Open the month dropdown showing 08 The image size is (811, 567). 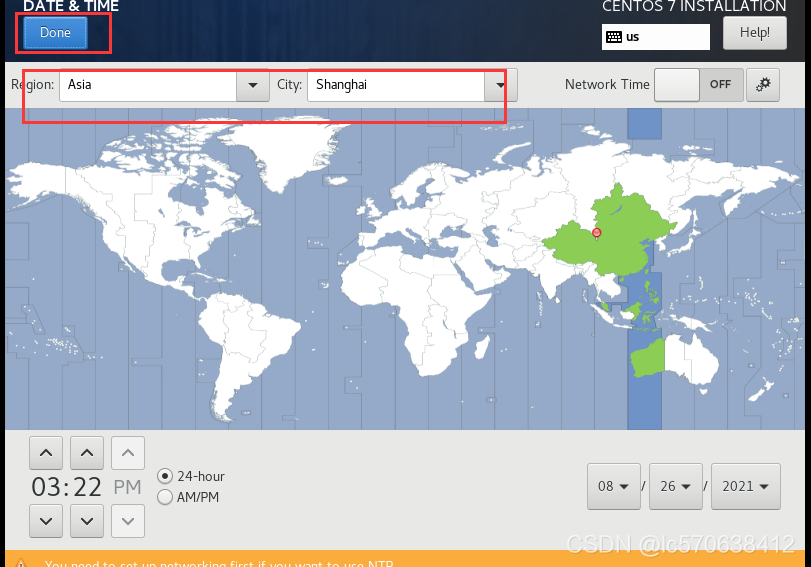click(x=613, y=486)
